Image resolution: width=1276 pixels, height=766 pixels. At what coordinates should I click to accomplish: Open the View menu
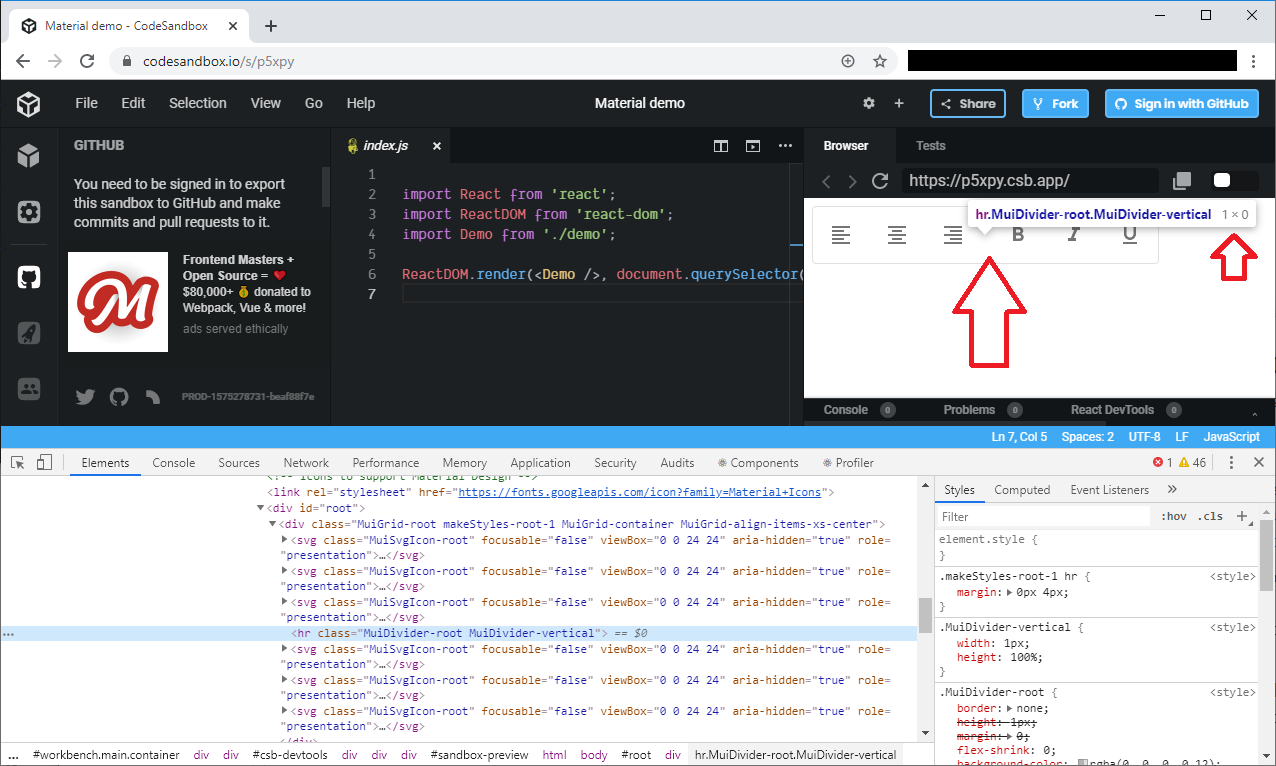pos(266,103)
